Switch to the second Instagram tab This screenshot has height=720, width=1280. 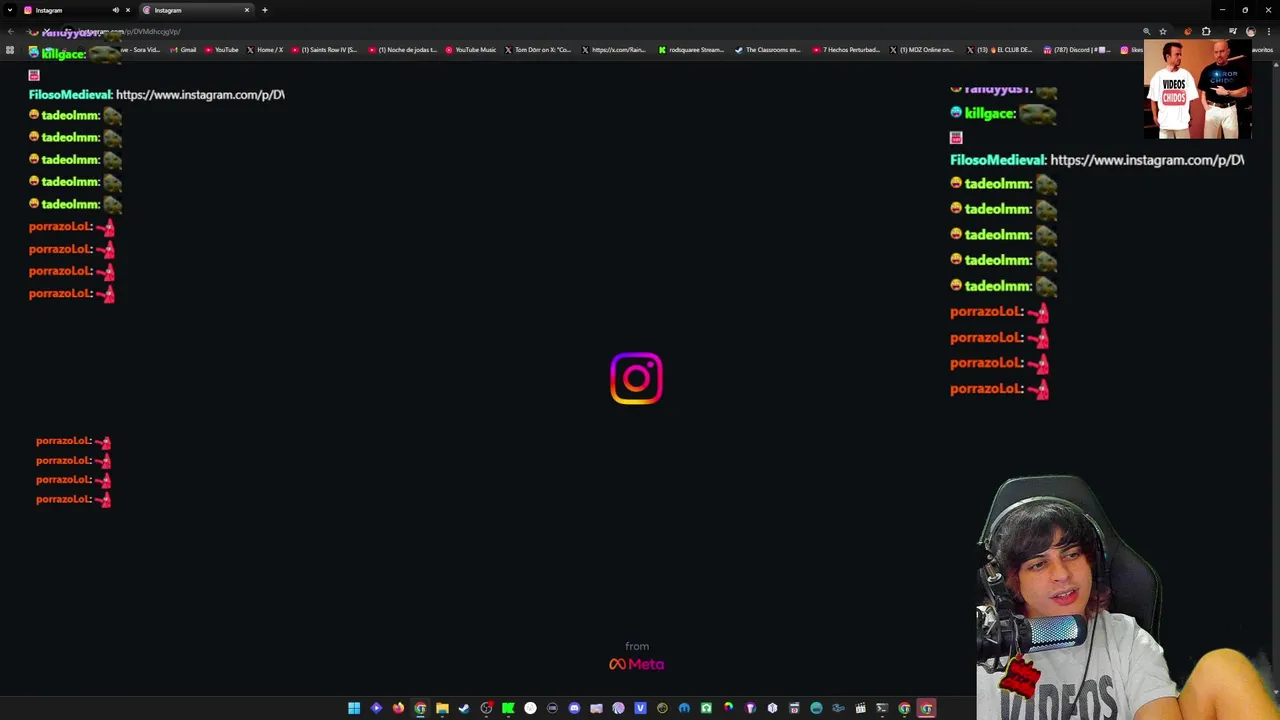pos(195,10)
